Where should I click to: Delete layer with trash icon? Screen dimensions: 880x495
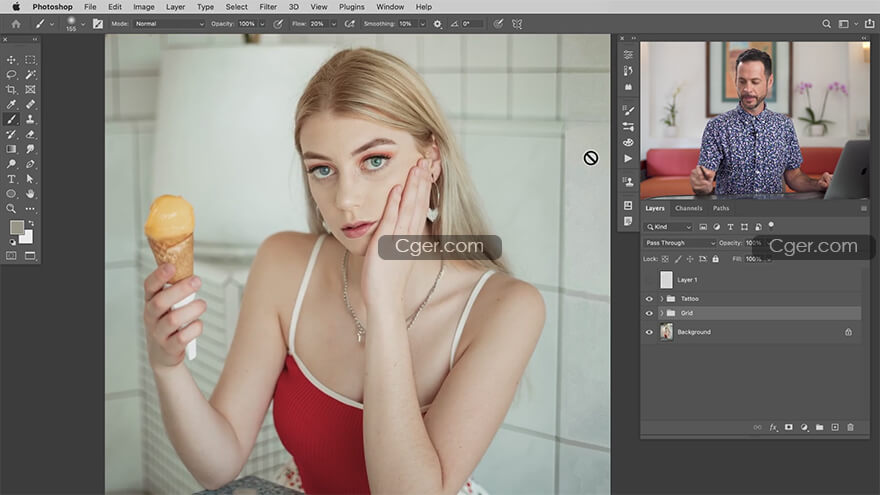850,427
